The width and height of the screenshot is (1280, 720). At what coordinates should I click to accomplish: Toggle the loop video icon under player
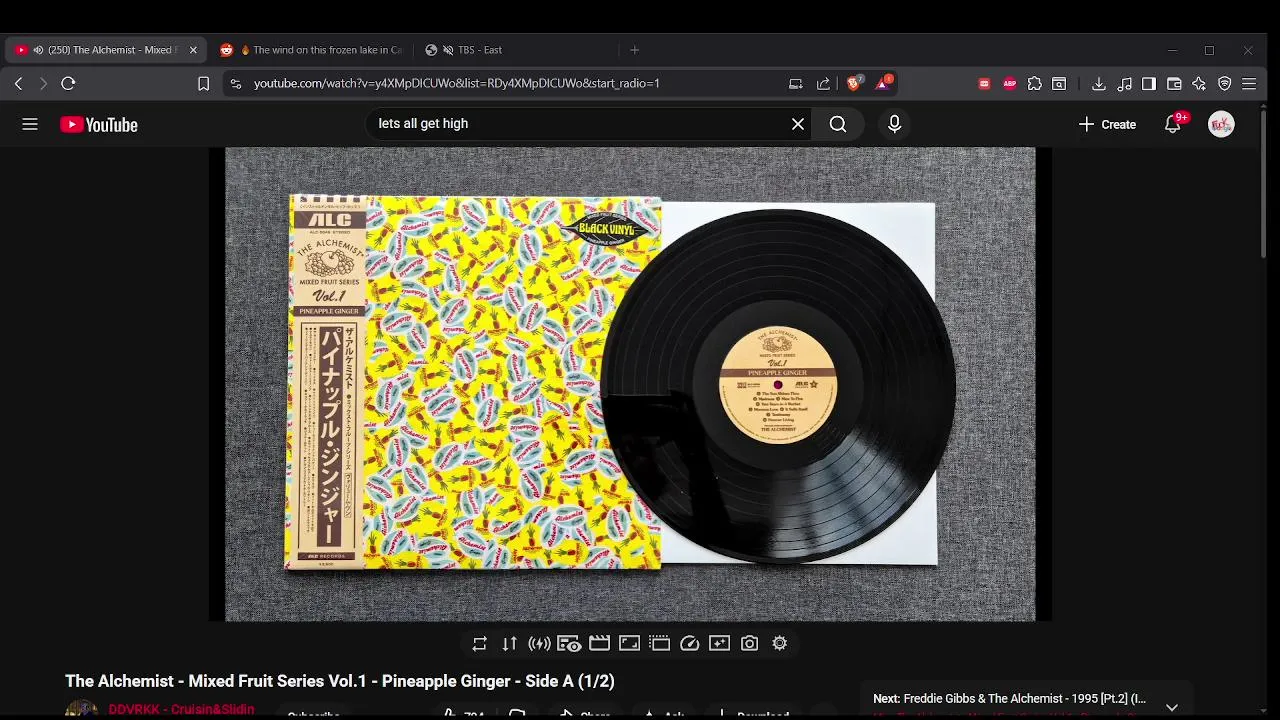coord(480,644)
